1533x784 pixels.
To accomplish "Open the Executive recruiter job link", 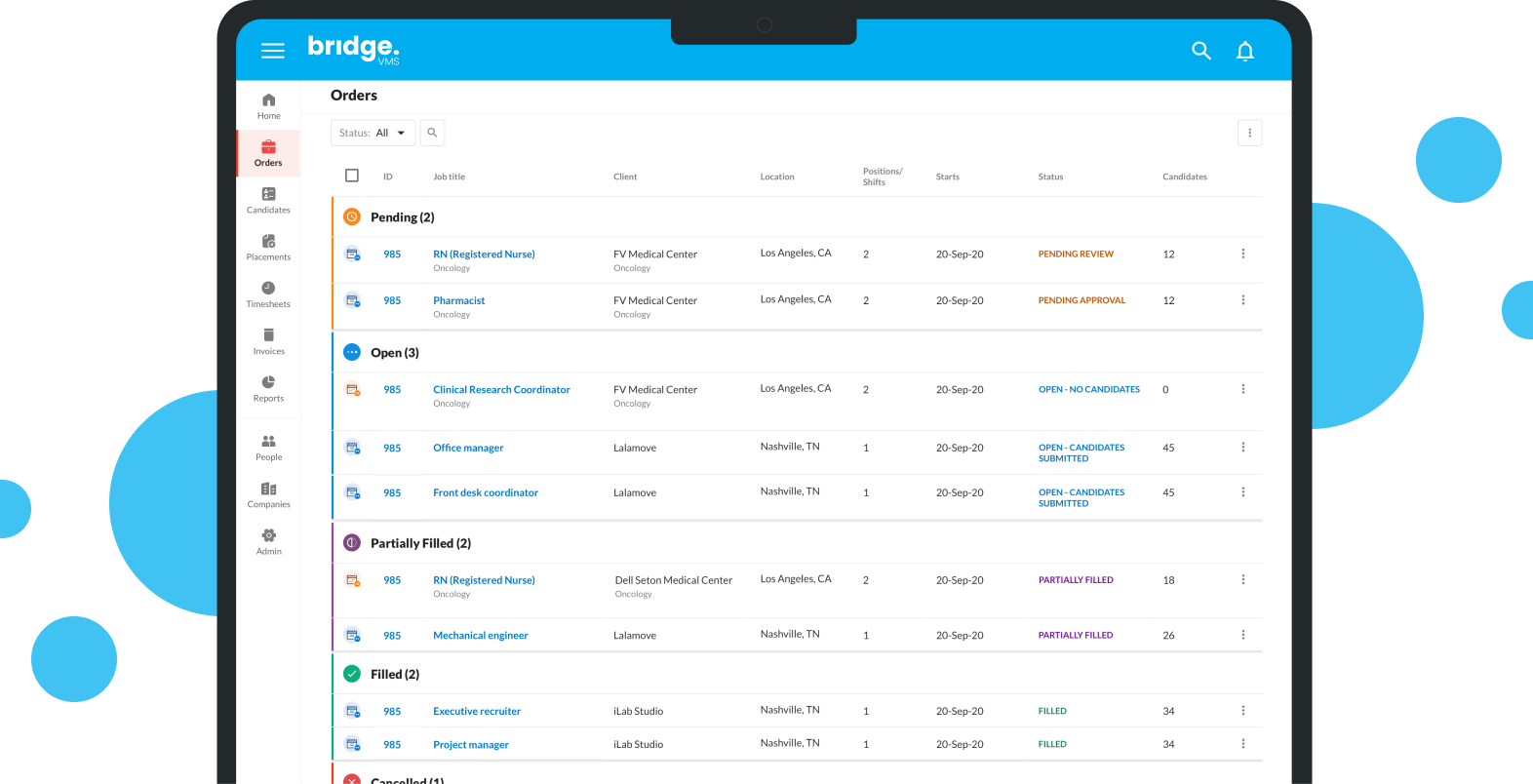I will 477,711.
